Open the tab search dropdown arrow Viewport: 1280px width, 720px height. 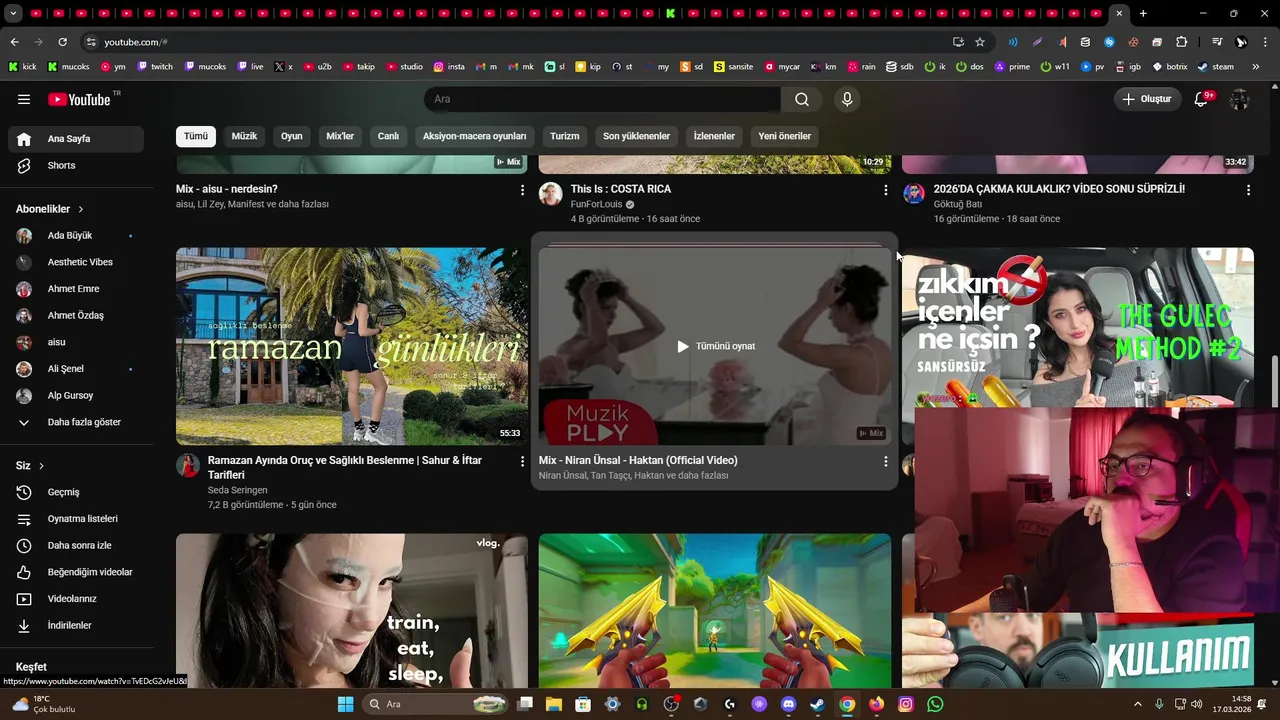(13, 14)
